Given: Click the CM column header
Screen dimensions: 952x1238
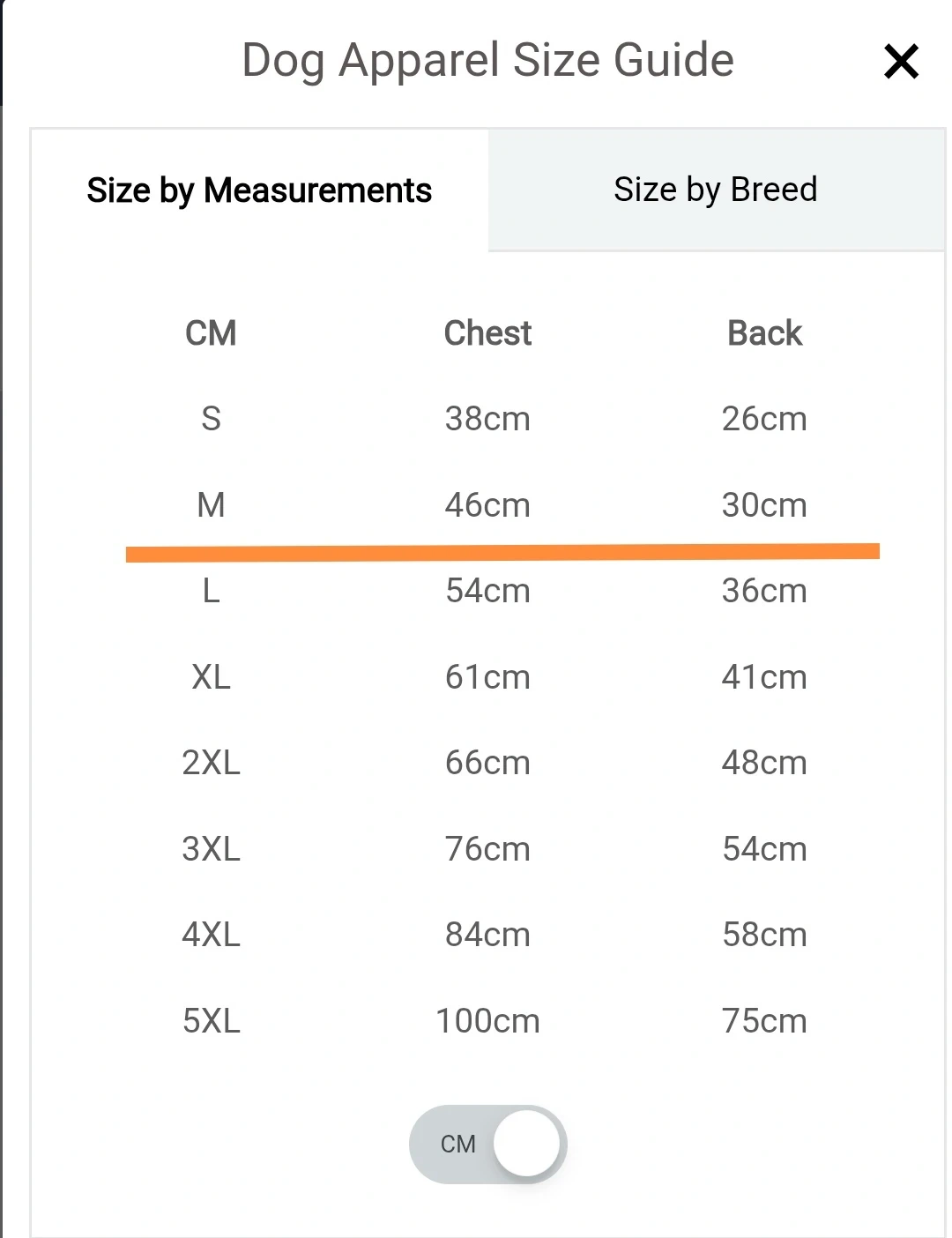Looking at the screenshot, I should tap(211, 333).
